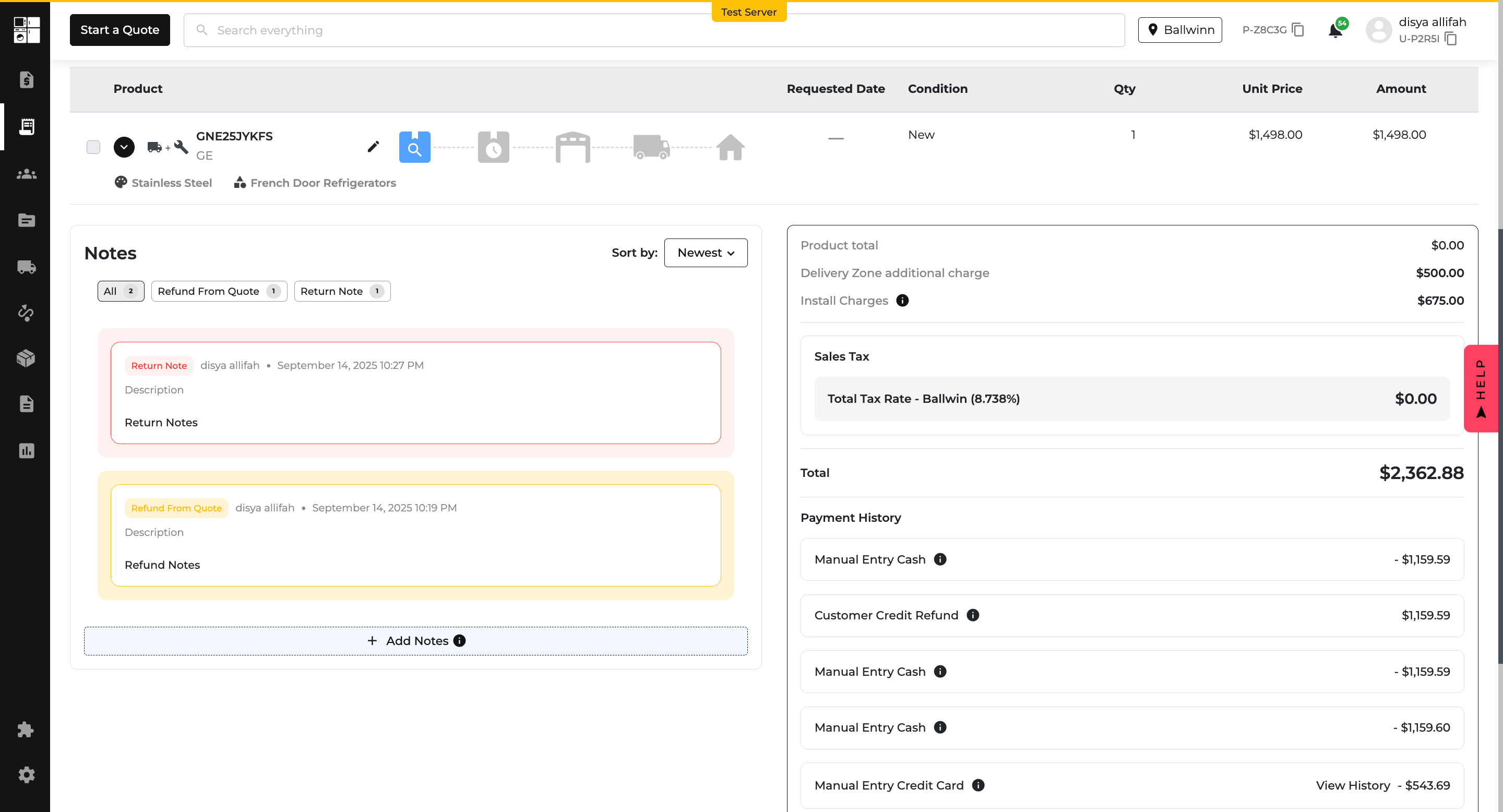1503x812 pixels.
Task: Open notifications bell icon
Action: (x=1335, y=30)
